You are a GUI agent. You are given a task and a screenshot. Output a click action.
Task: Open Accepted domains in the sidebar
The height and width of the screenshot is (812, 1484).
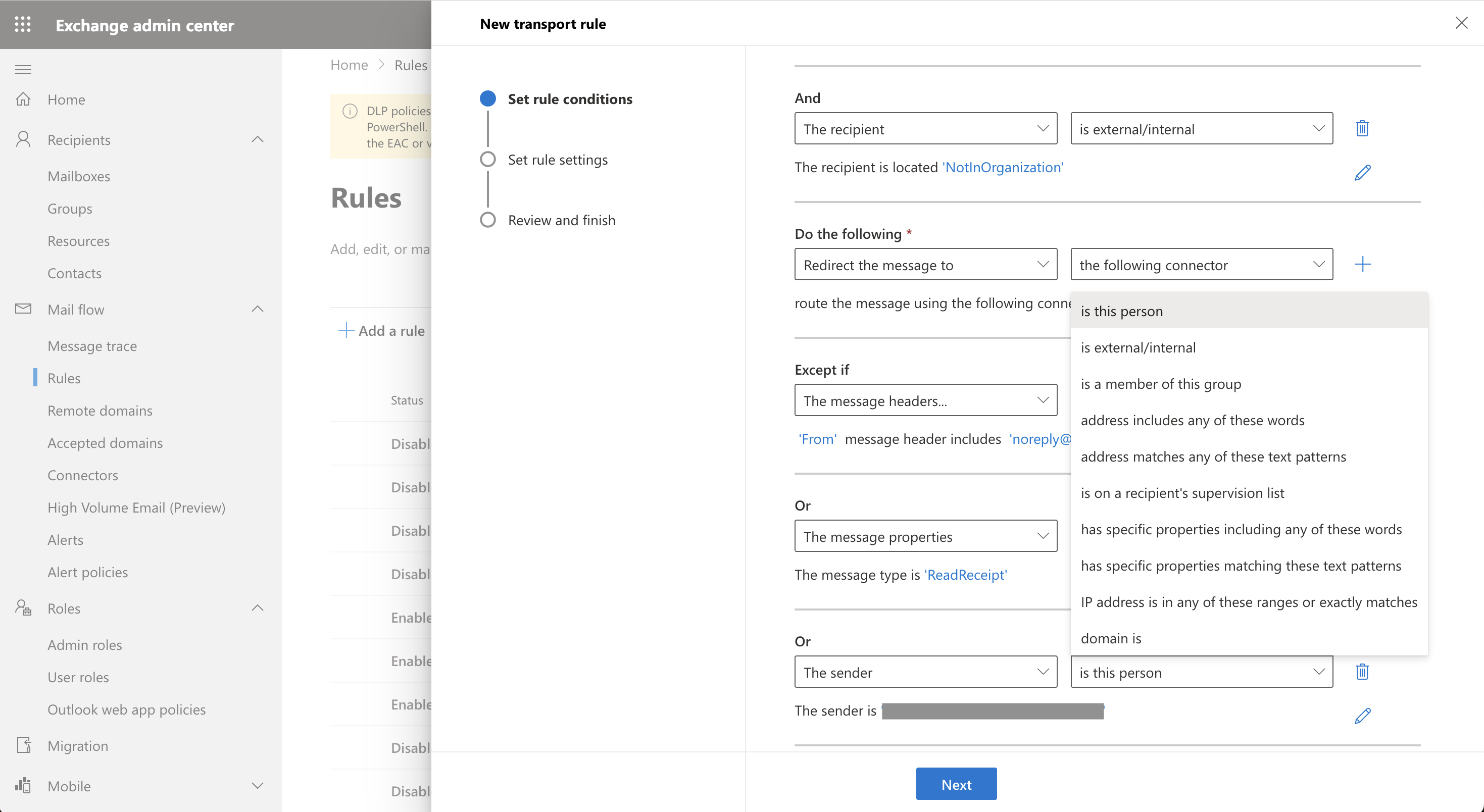click(105, 442)
